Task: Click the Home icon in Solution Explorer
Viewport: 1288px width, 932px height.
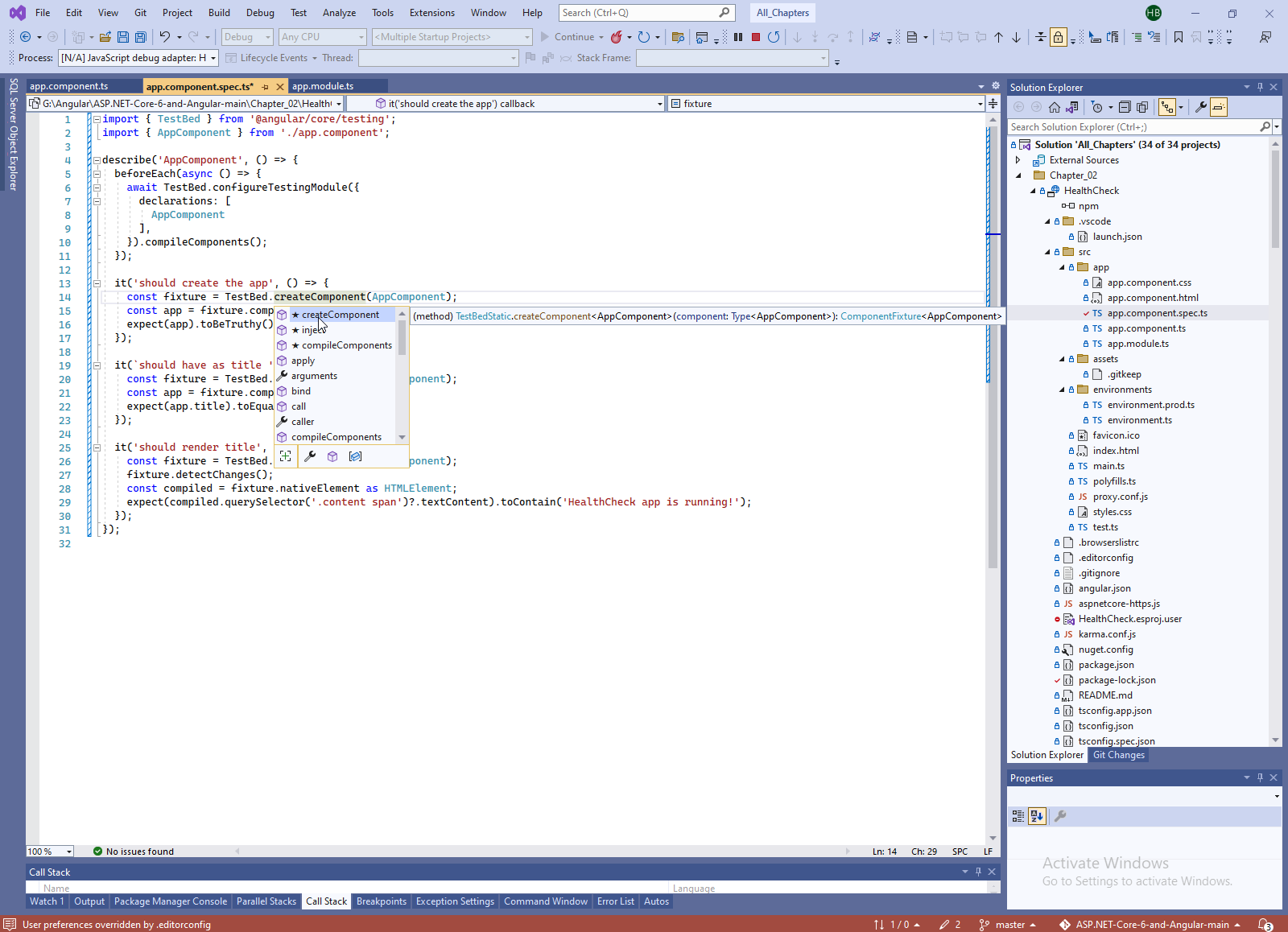Action: (1054, 107)
